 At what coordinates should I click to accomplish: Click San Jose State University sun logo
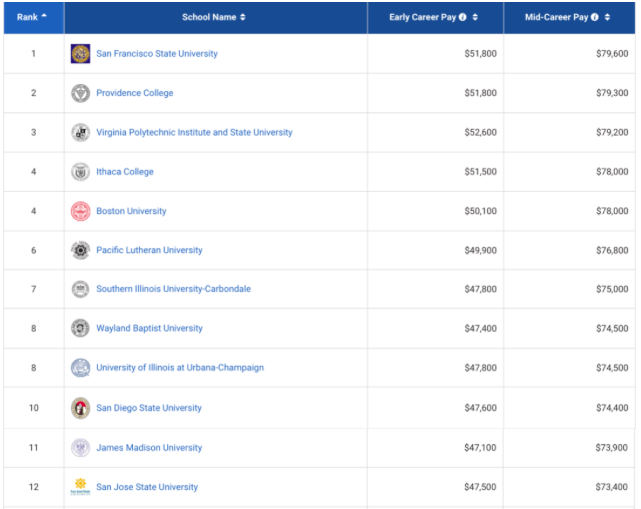[80, 487]
